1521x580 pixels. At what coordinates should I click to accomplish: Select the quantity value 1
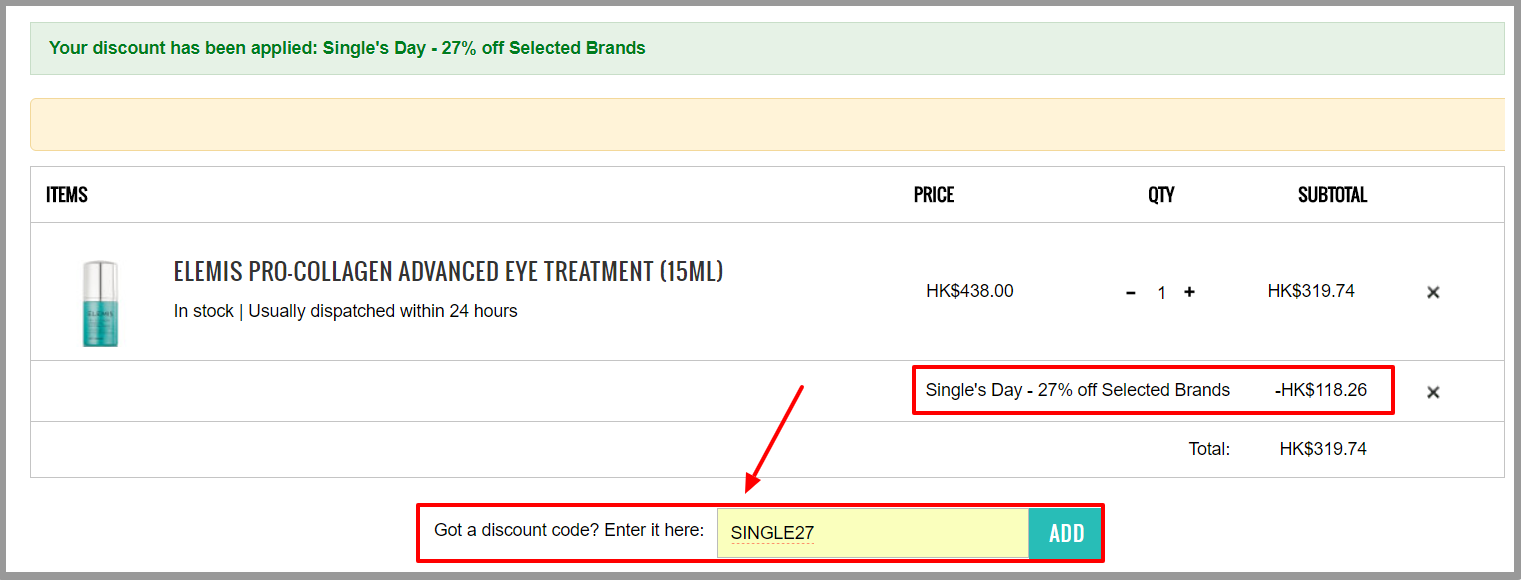(1161, 293)
